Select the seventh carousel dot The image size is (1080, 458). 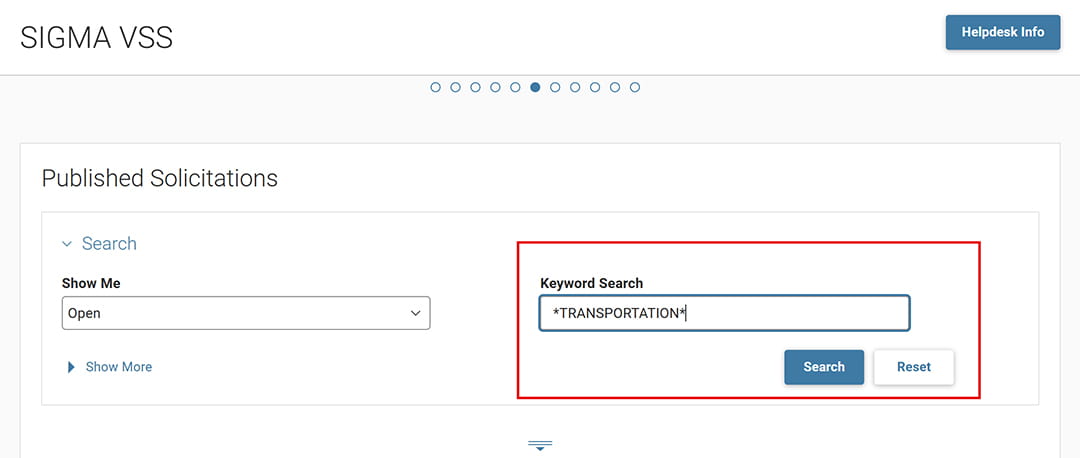click(555, 87)
